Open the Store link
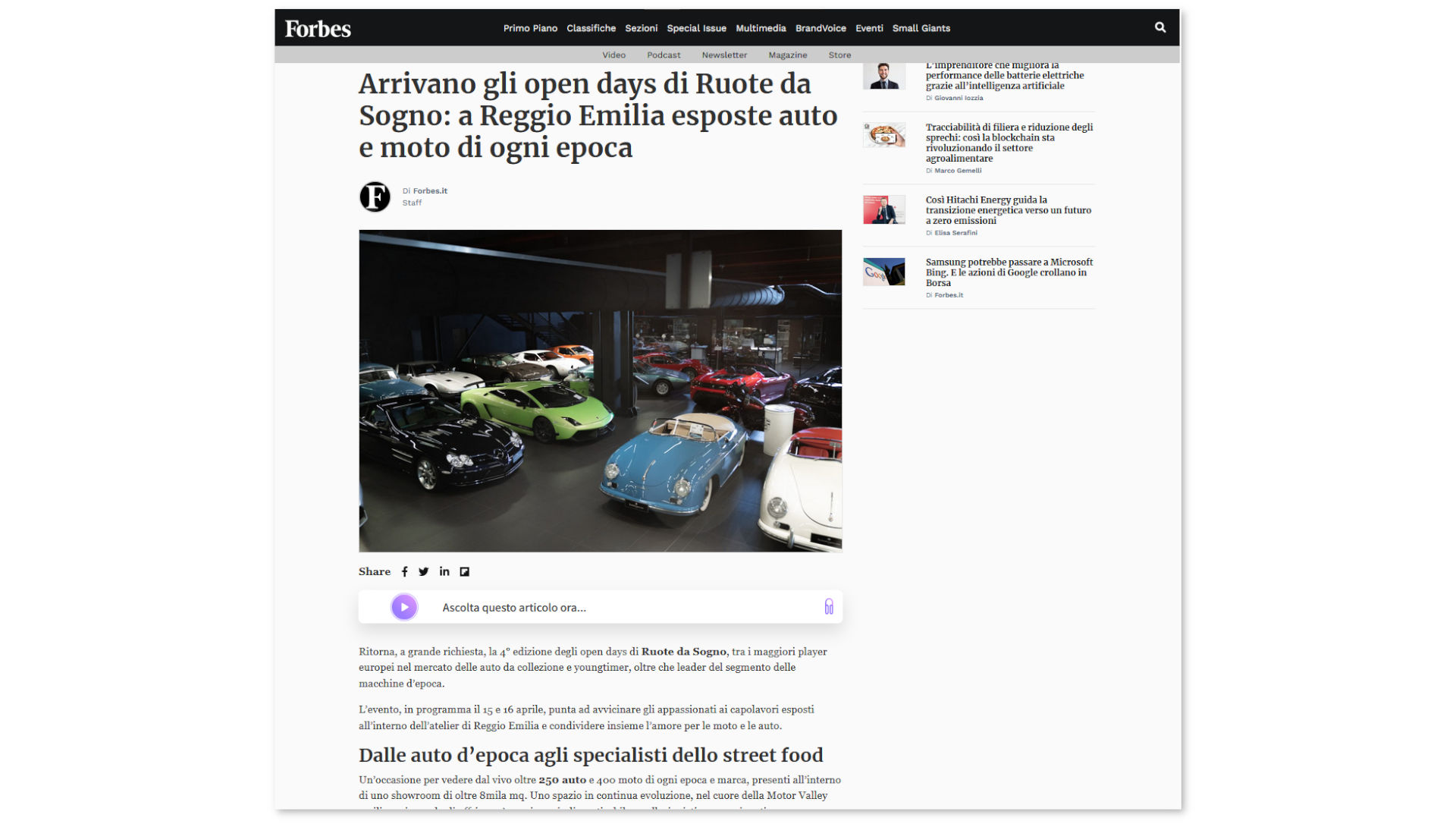Viewport: 1456px width, 824px height. [839, 55]
